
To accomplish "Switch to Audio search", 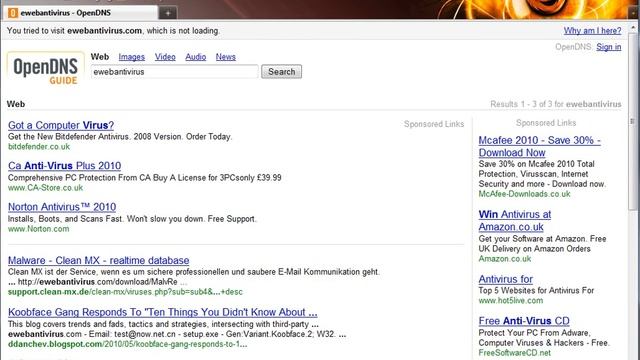I will click(x=196, y=57).
